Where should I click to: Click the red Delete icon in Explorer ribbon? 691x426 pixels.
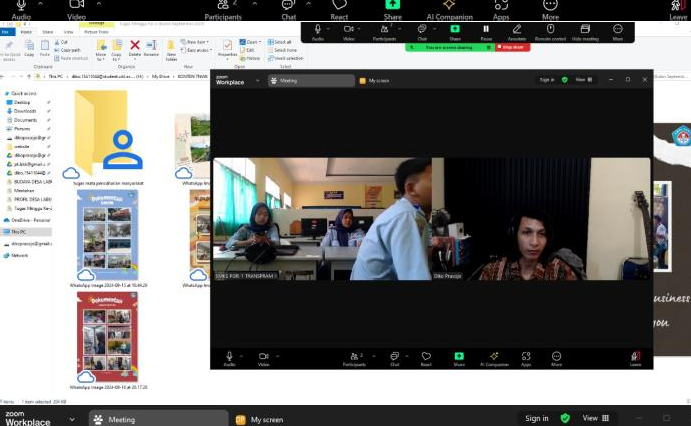(x=135, y=46)
